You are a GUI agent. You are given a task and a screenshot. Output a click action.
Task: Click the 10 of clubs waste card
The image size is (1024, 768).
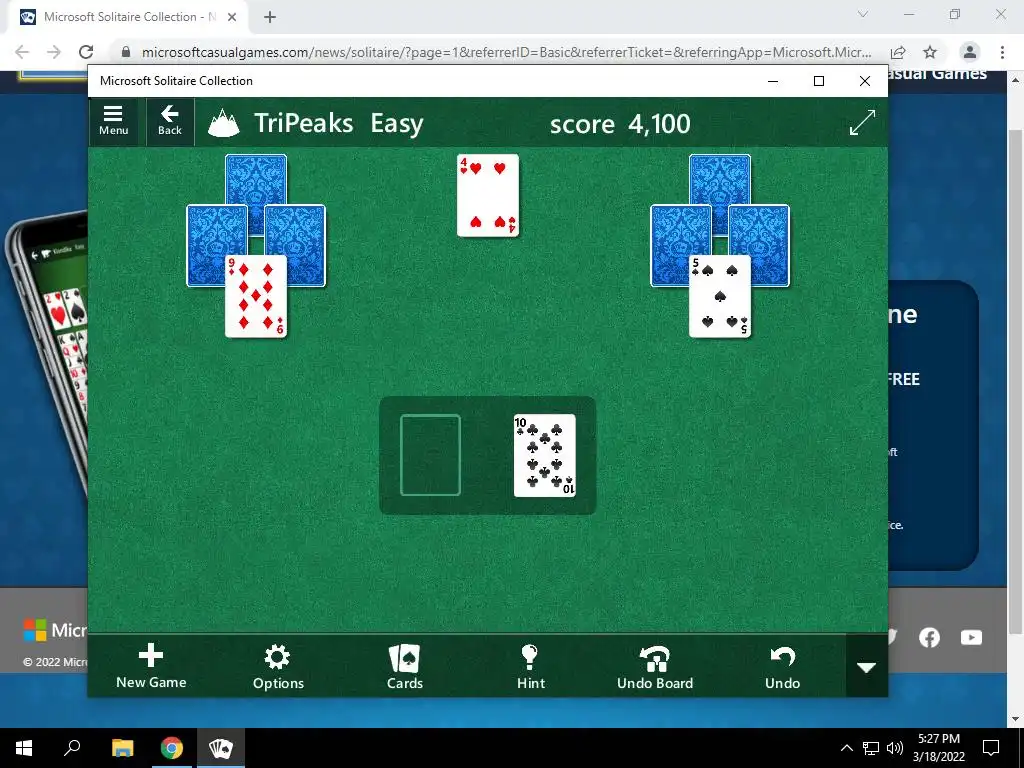(x=545, y=455)
